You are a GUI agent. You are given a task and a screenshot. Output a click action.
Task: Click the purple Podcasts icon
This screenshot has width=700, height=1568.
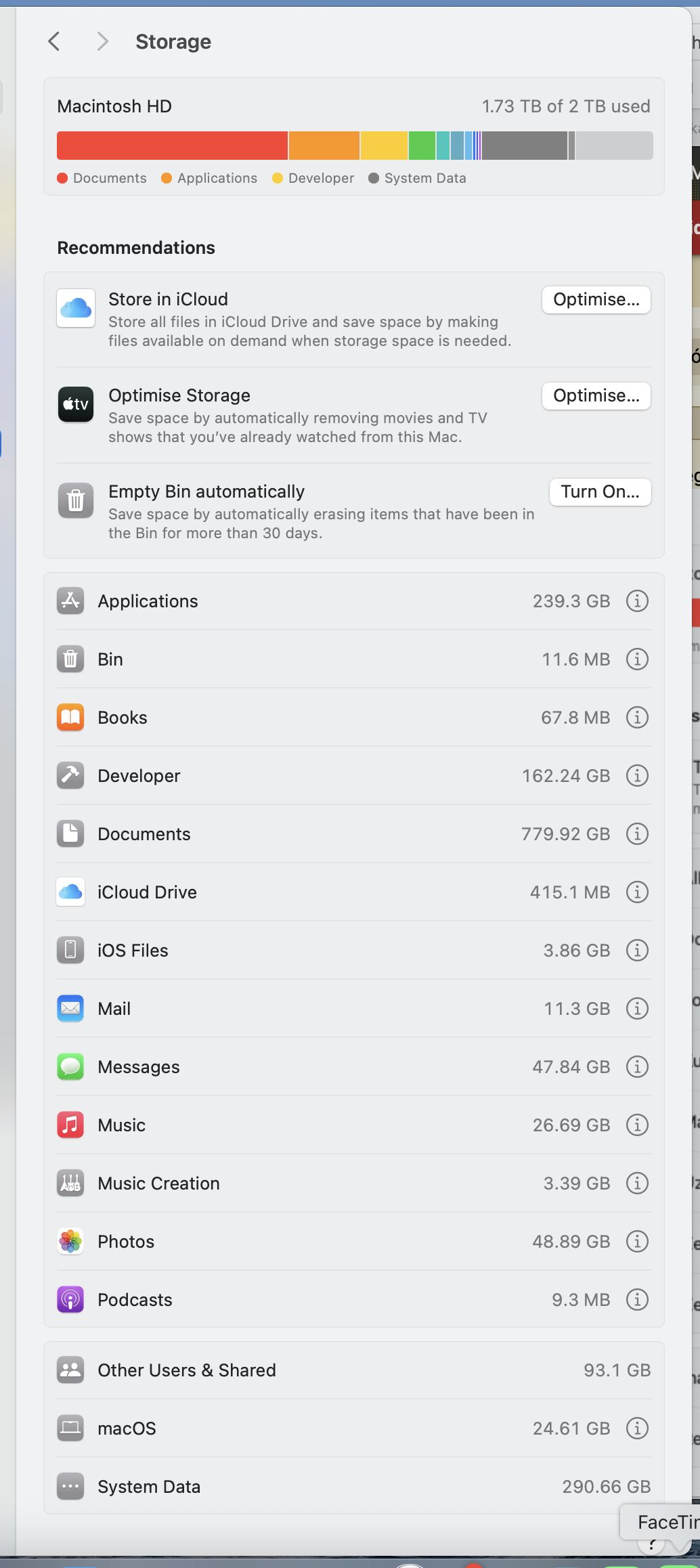[70, 1299]
